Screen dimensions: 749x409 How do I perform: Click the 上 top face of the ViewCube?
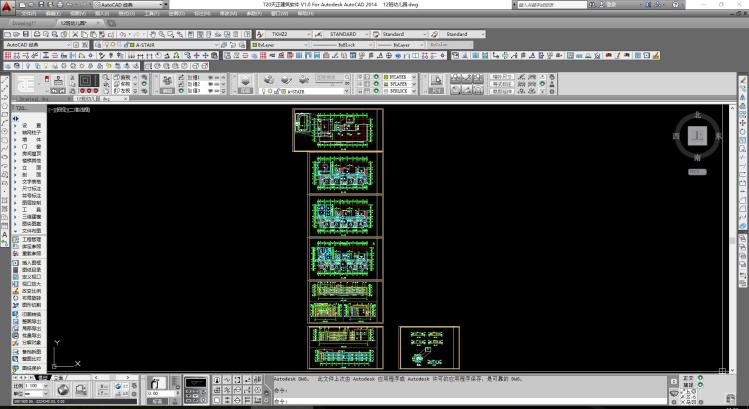click(699, 134)
